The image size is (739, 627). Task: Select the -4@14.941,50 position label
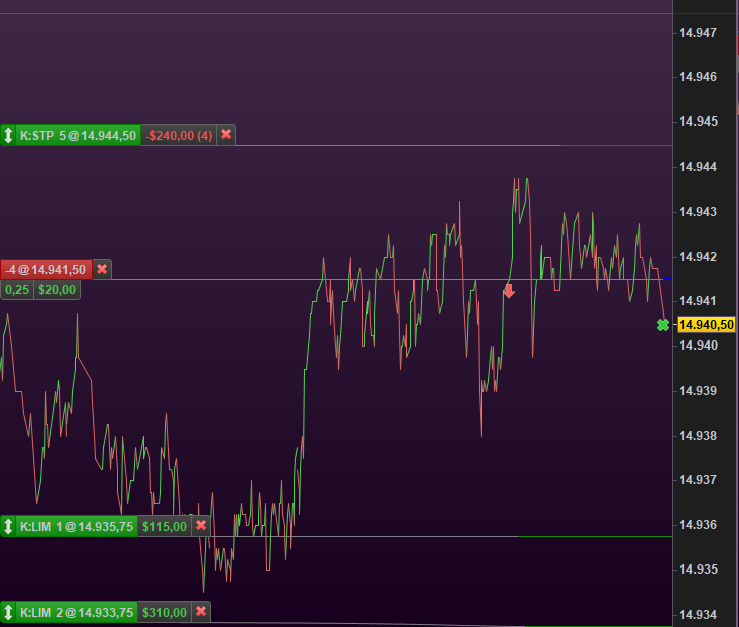point(46,269)
